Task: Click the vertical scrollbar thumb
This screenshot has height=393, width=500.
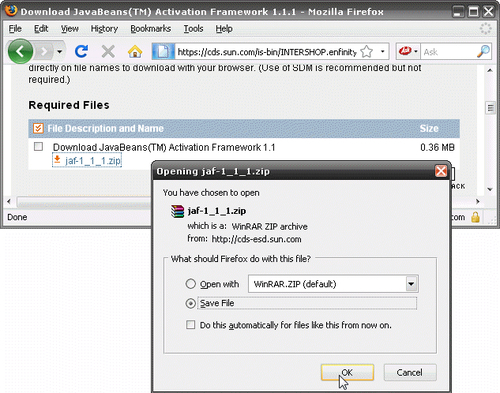Action: [x=490, y=108]
